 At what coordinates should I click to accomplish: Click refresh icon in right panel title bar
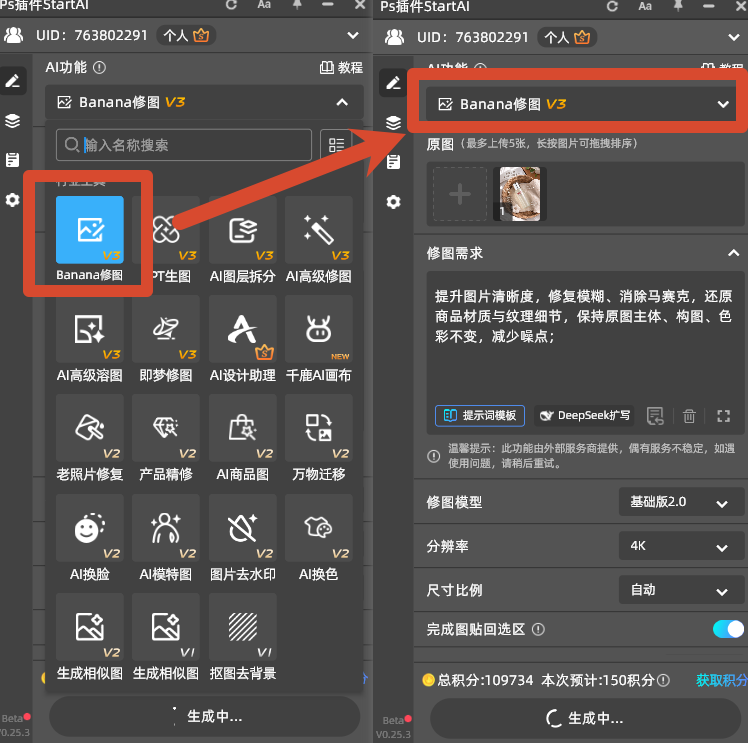pos(612,6)
